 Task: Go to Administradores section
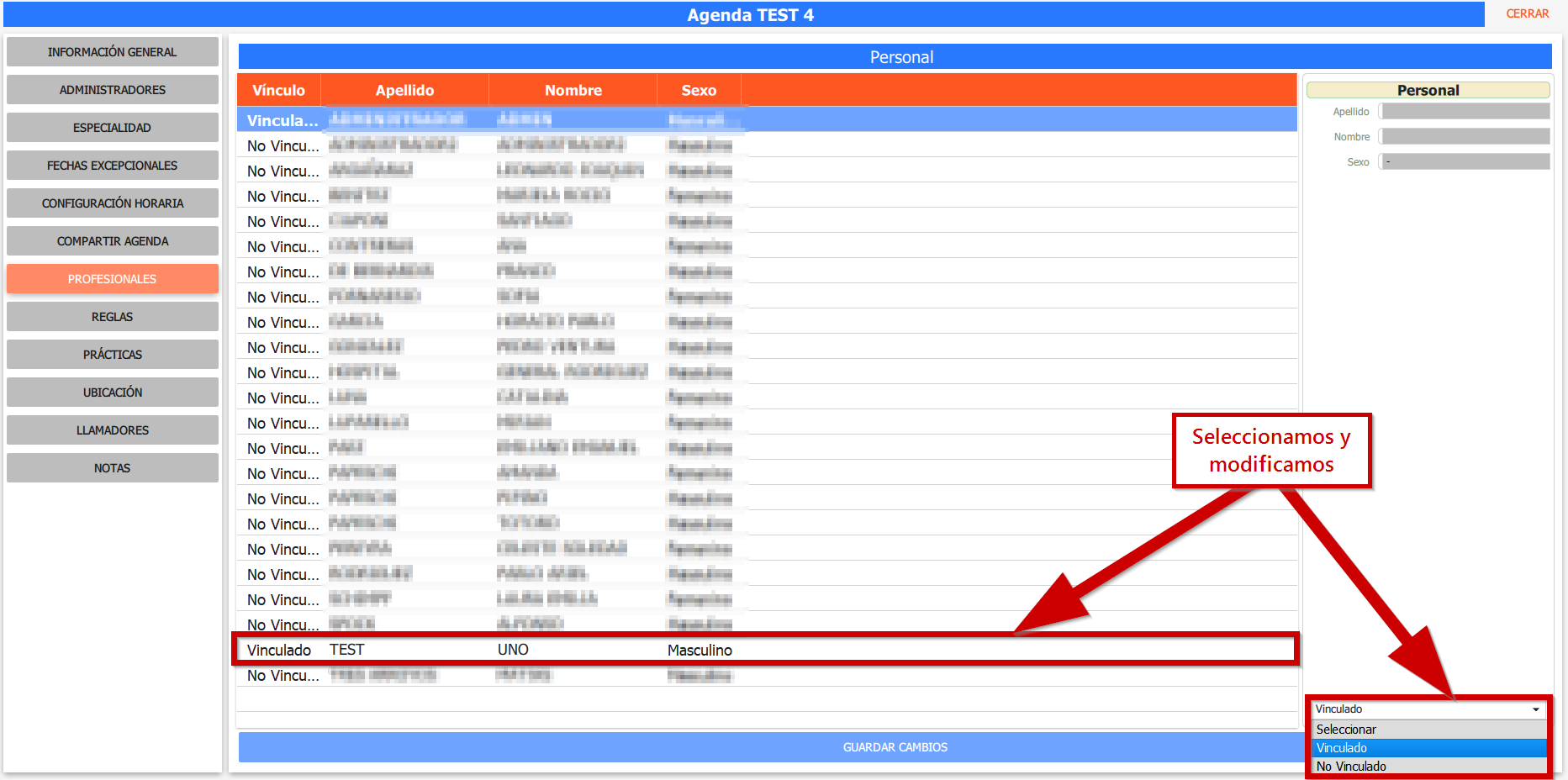[x=112, y=90]
